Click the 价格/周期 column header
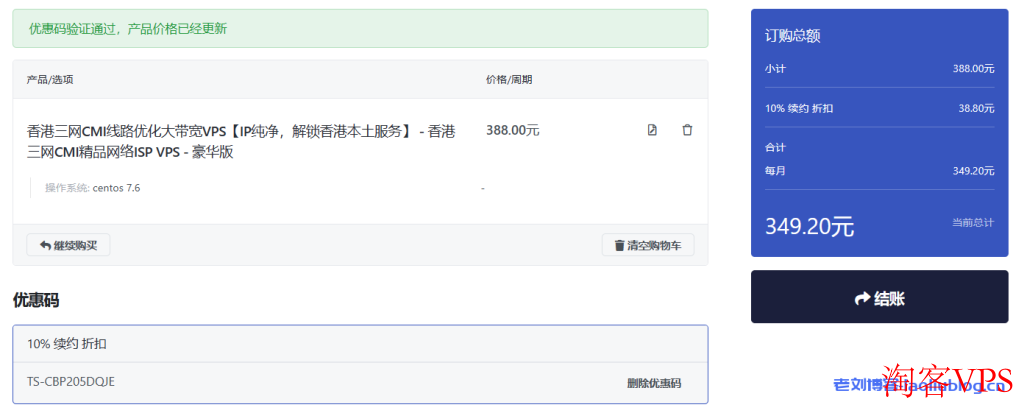 [509, 80]
